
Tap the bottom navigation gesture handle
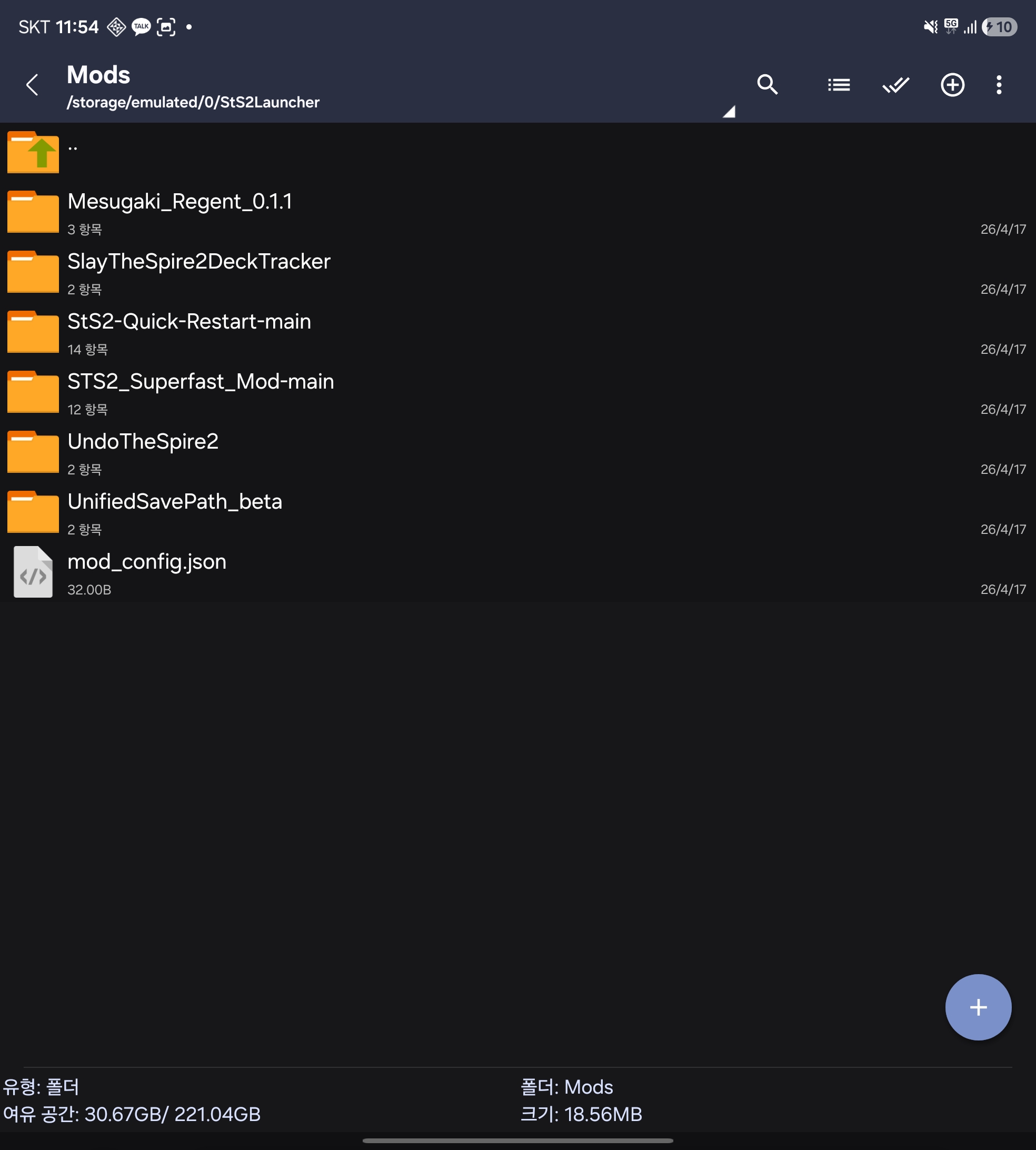click(518, 1141)
